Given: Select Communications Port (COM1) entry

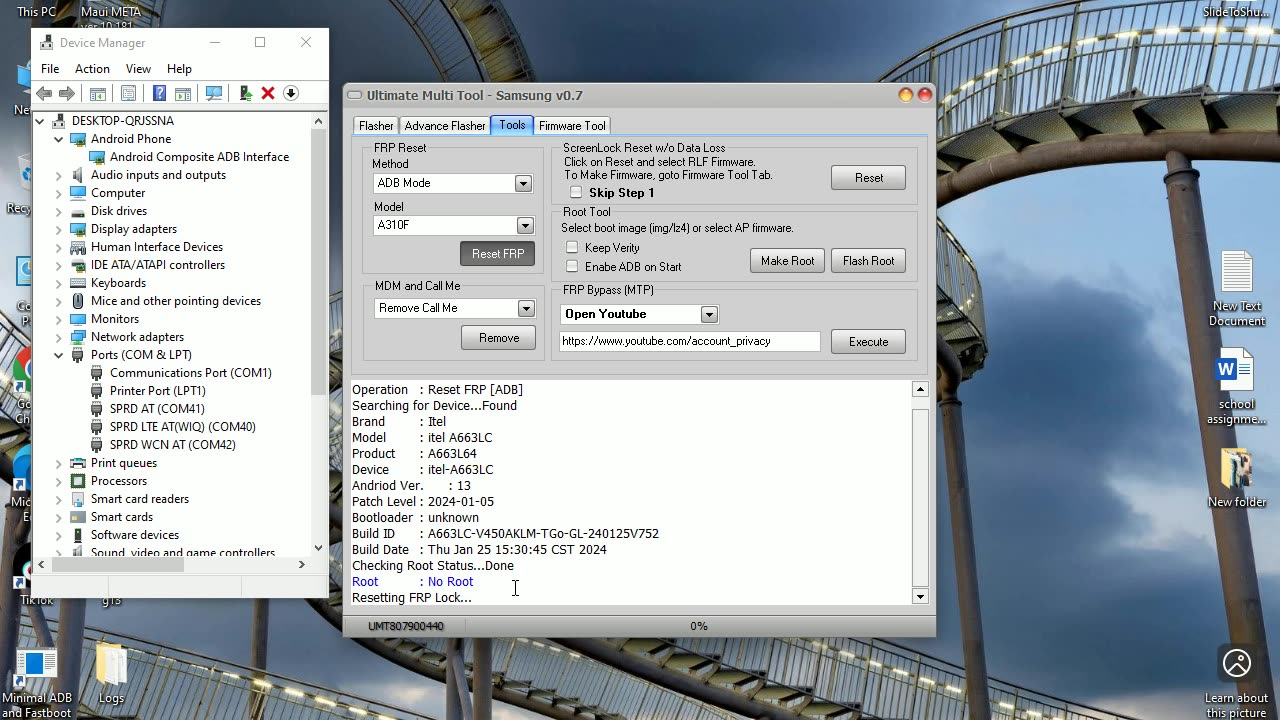Looking at the screenshot, I should click(x=190, y=373).
